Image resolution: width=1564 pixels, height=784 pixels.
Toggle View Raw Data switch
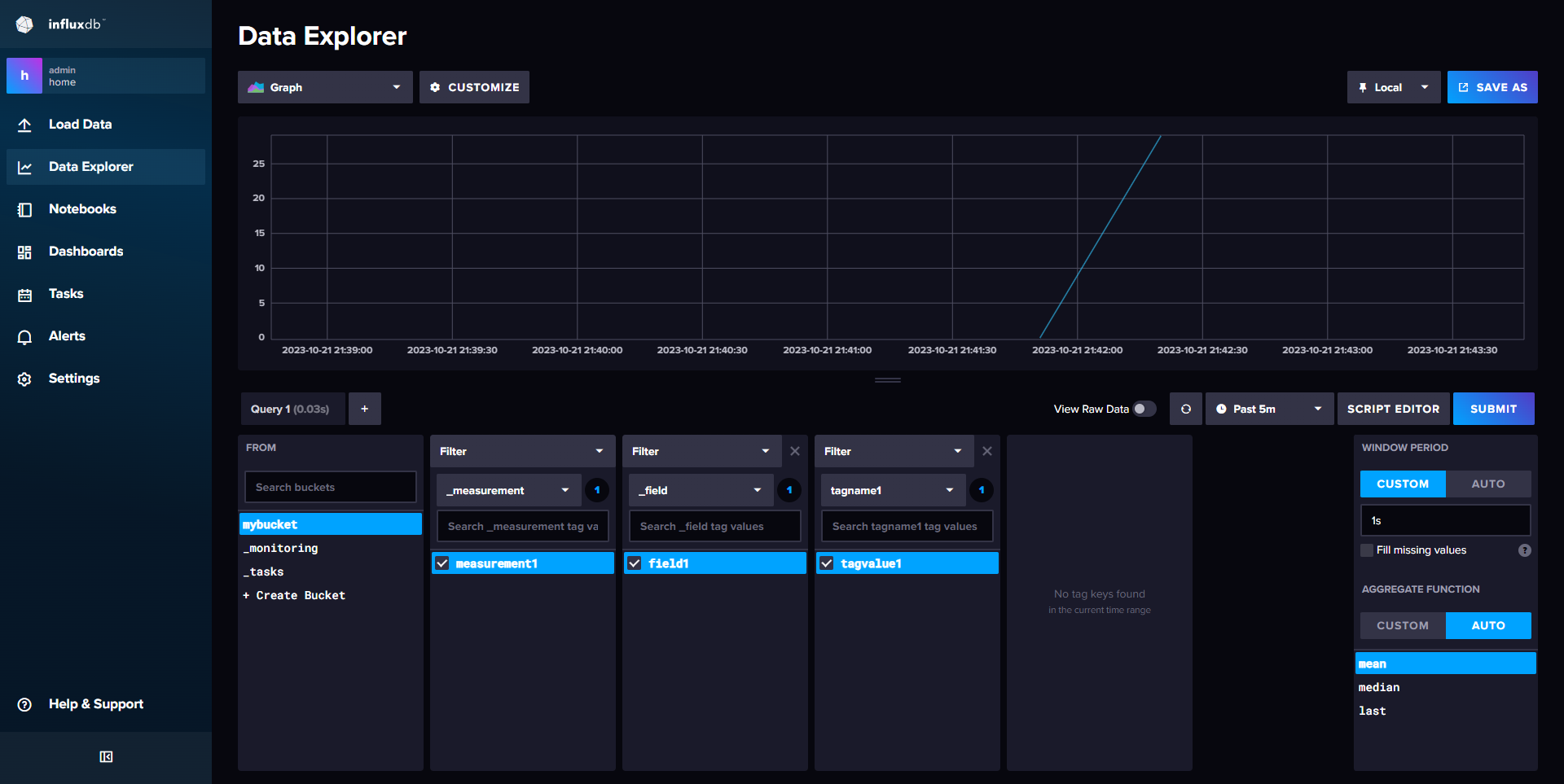point(1144,409)
